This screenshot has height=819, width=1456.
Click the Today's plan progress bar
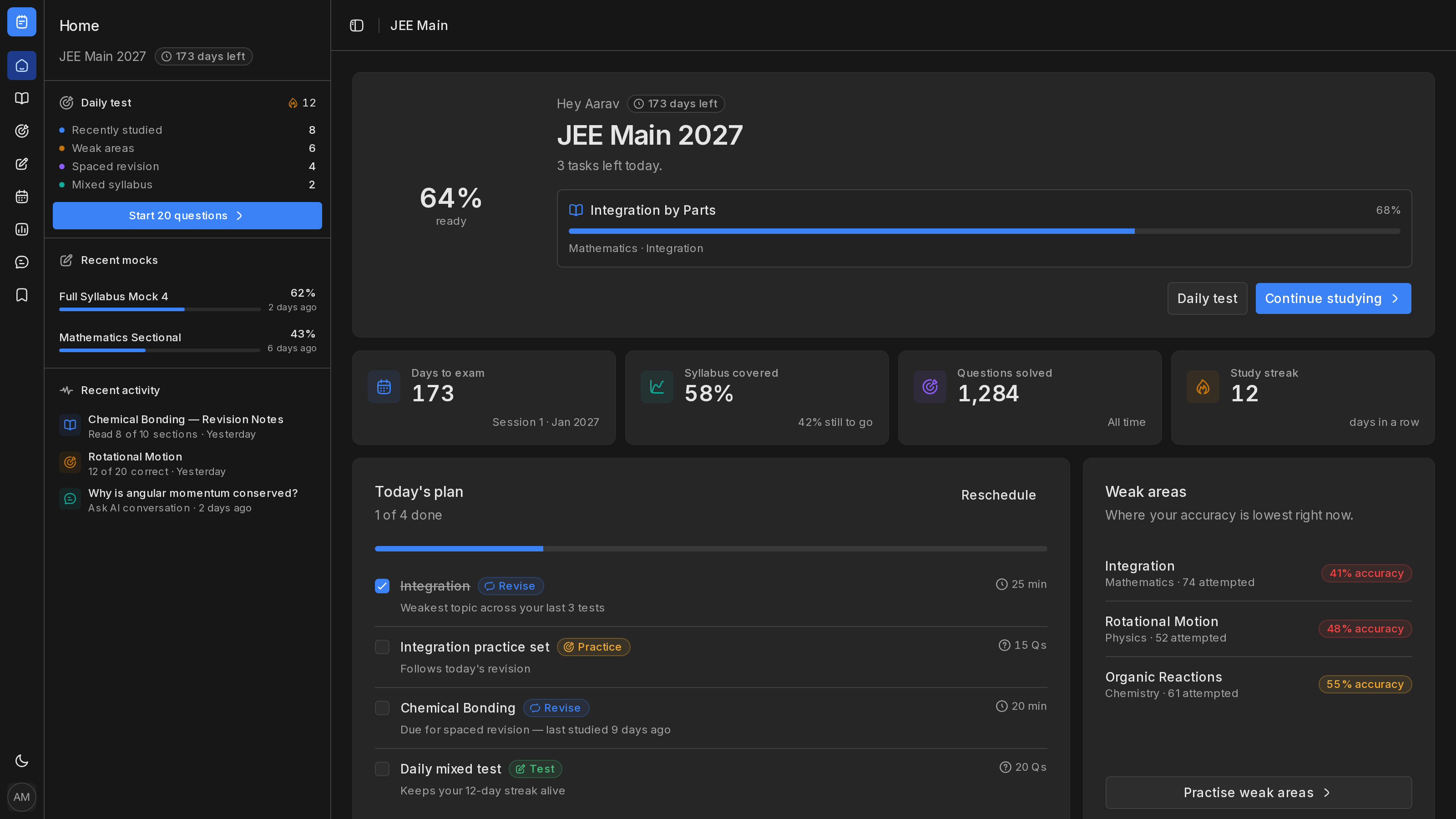coord(710,549)
